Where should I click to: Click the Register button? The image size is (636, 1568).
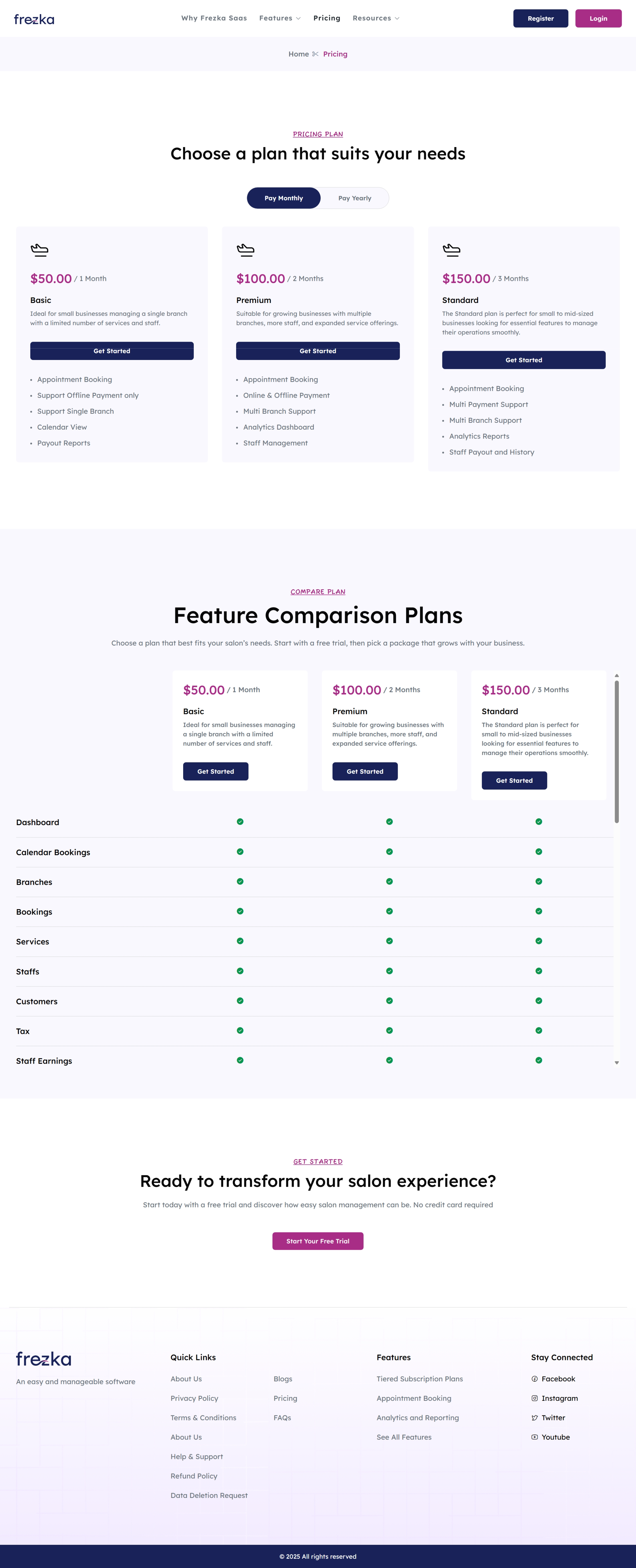coord(540,18)
